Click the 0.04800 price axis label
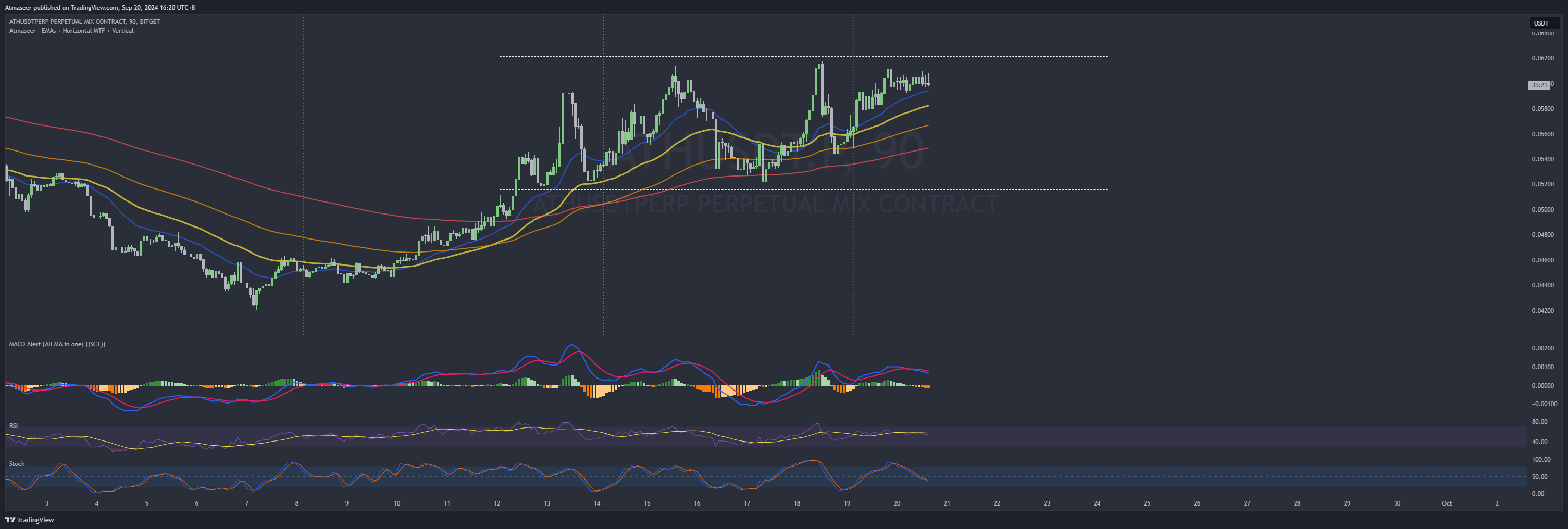 tap(1542, 235)
